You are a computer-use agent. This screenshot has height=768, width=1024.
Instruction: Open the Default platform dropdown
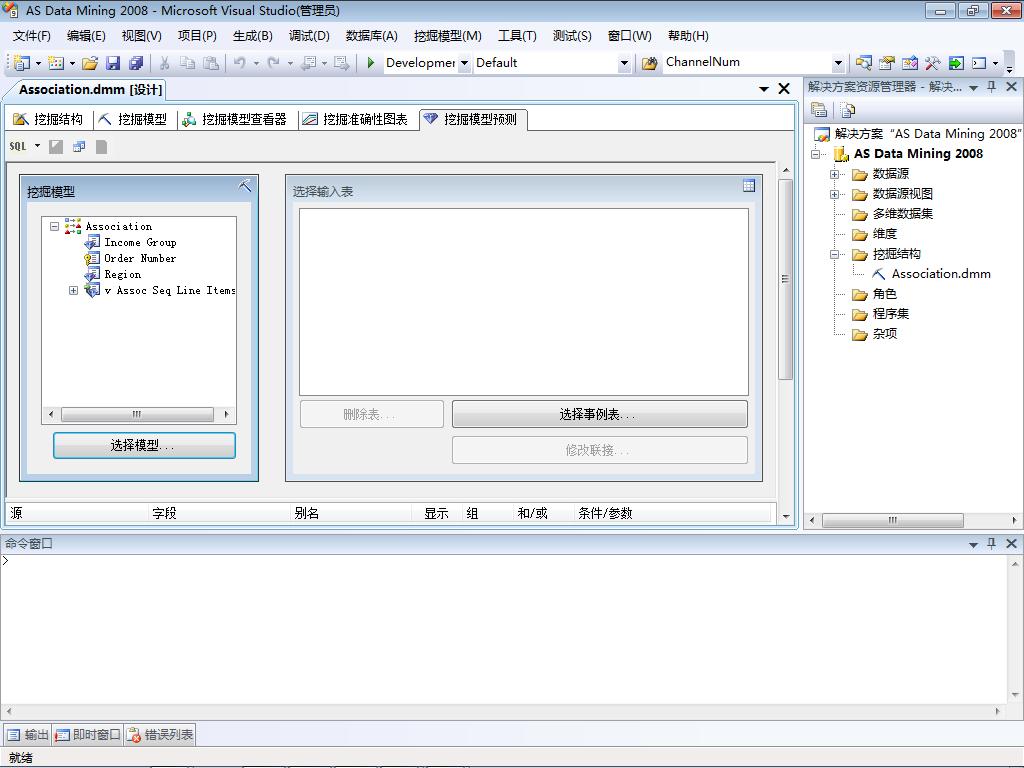(624, 63)
